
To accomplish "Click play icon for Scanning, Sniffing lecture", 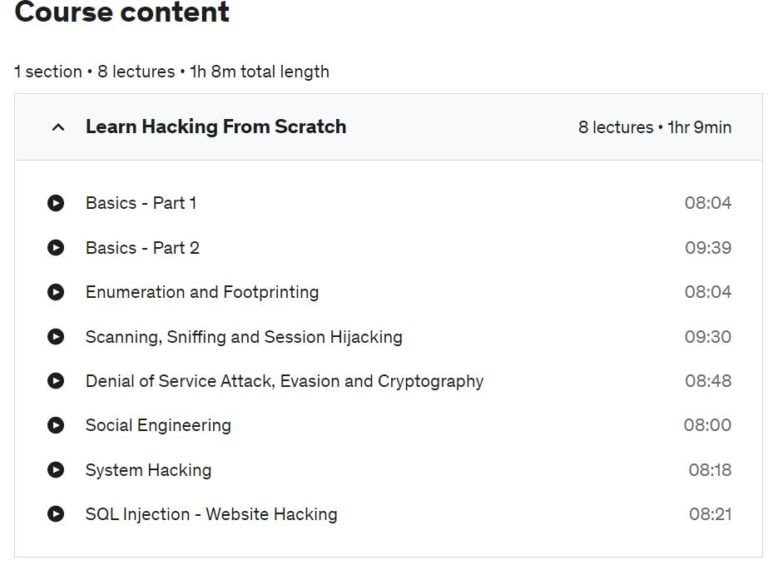I will coord(56,337).
